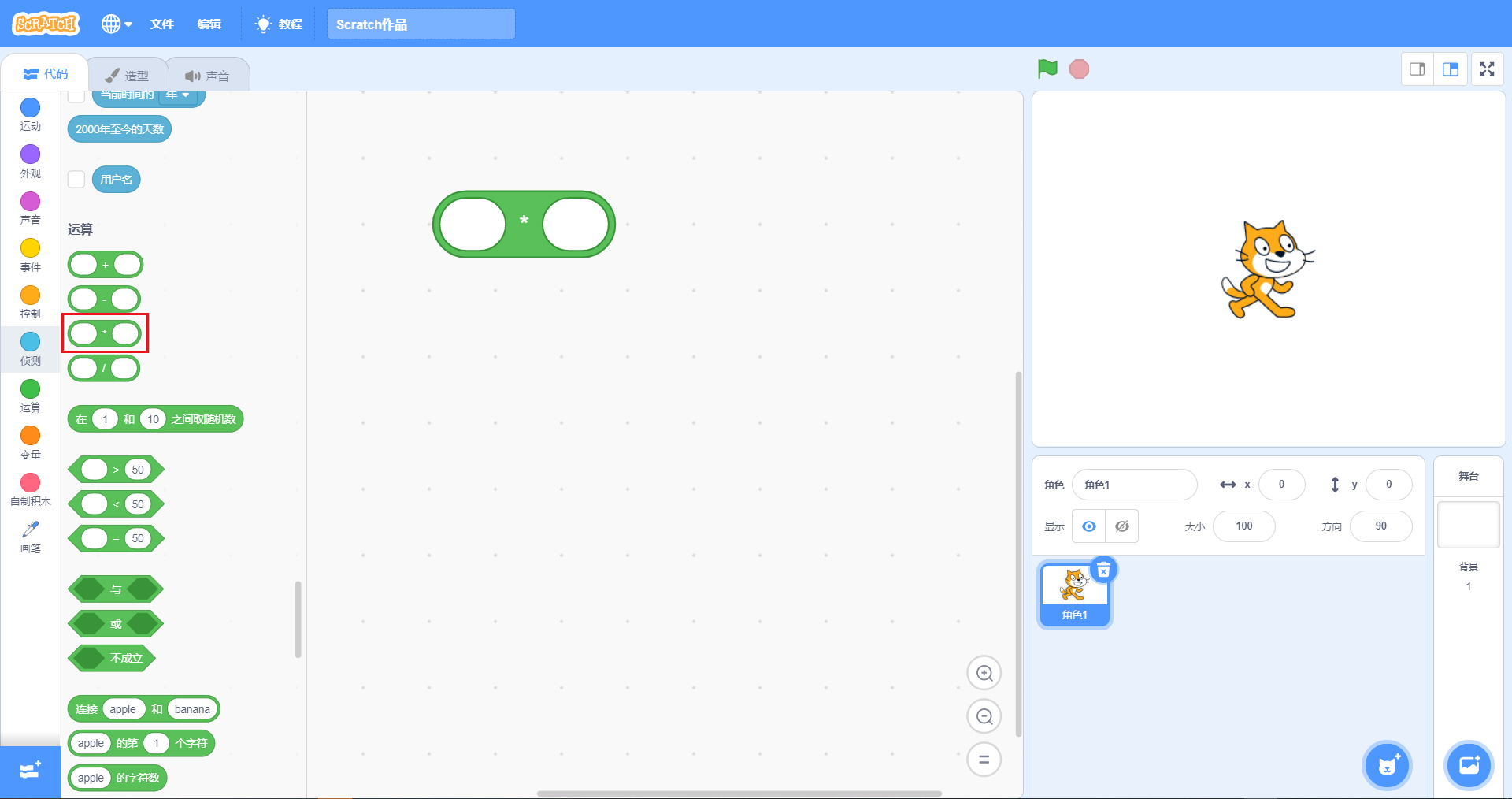Select the 运动 motion category
This screenshot has width=1512, height=799.
click(x=31, y=115)
